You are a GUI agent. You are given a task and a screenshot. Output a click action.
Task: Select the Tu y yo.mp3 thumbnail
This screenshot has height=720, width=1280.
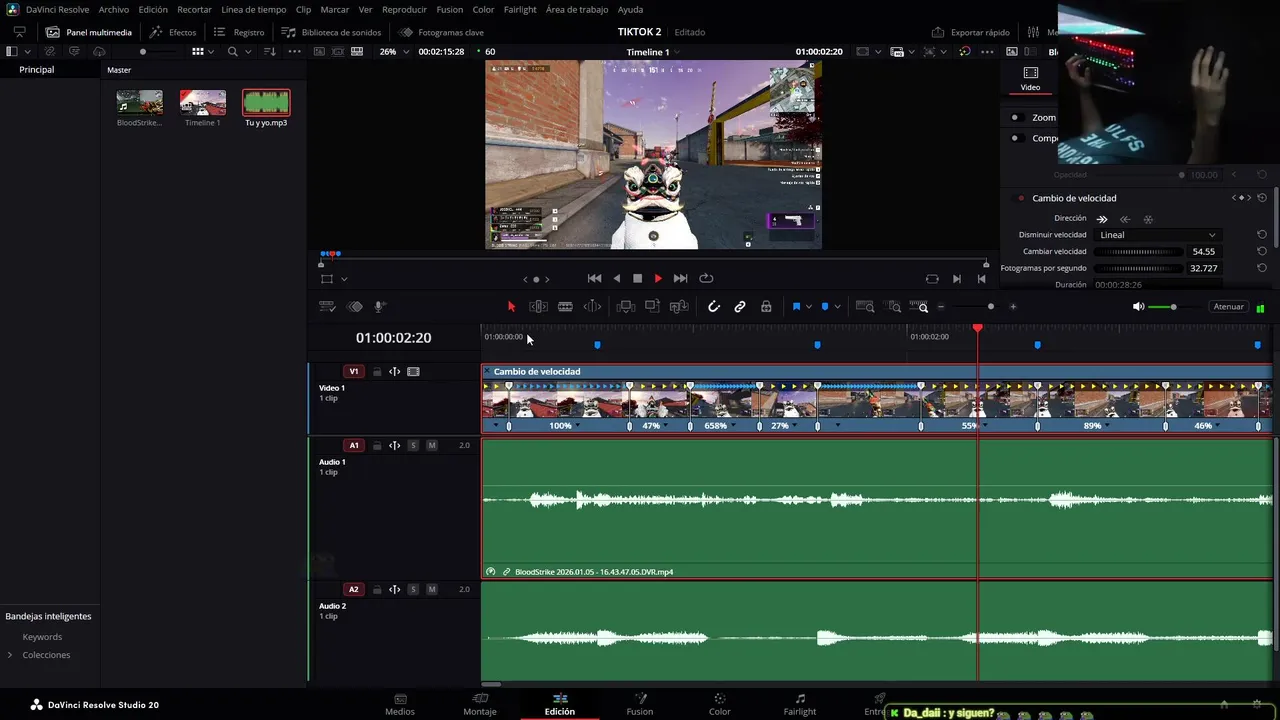pyautogui.click(x=266, y=102)
